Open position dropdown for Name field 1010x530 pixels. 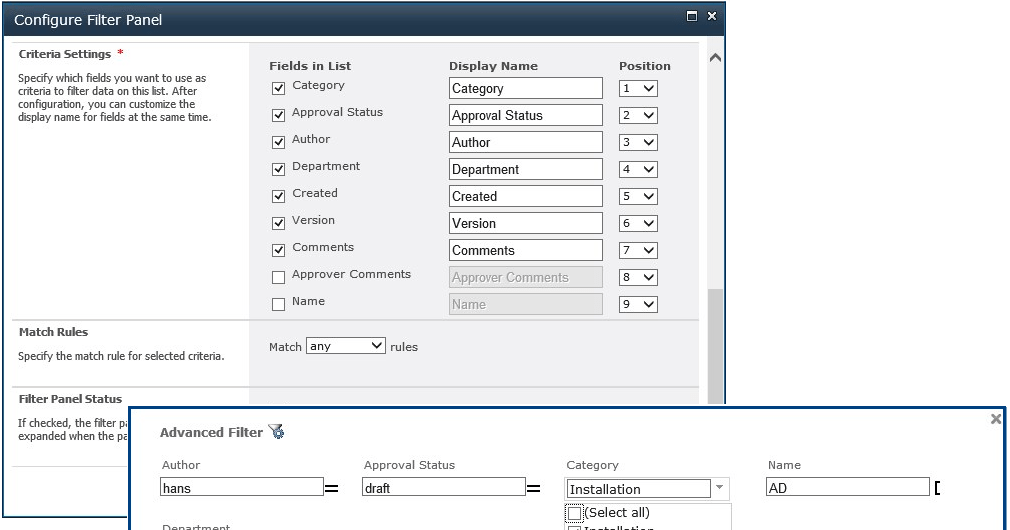638,305
